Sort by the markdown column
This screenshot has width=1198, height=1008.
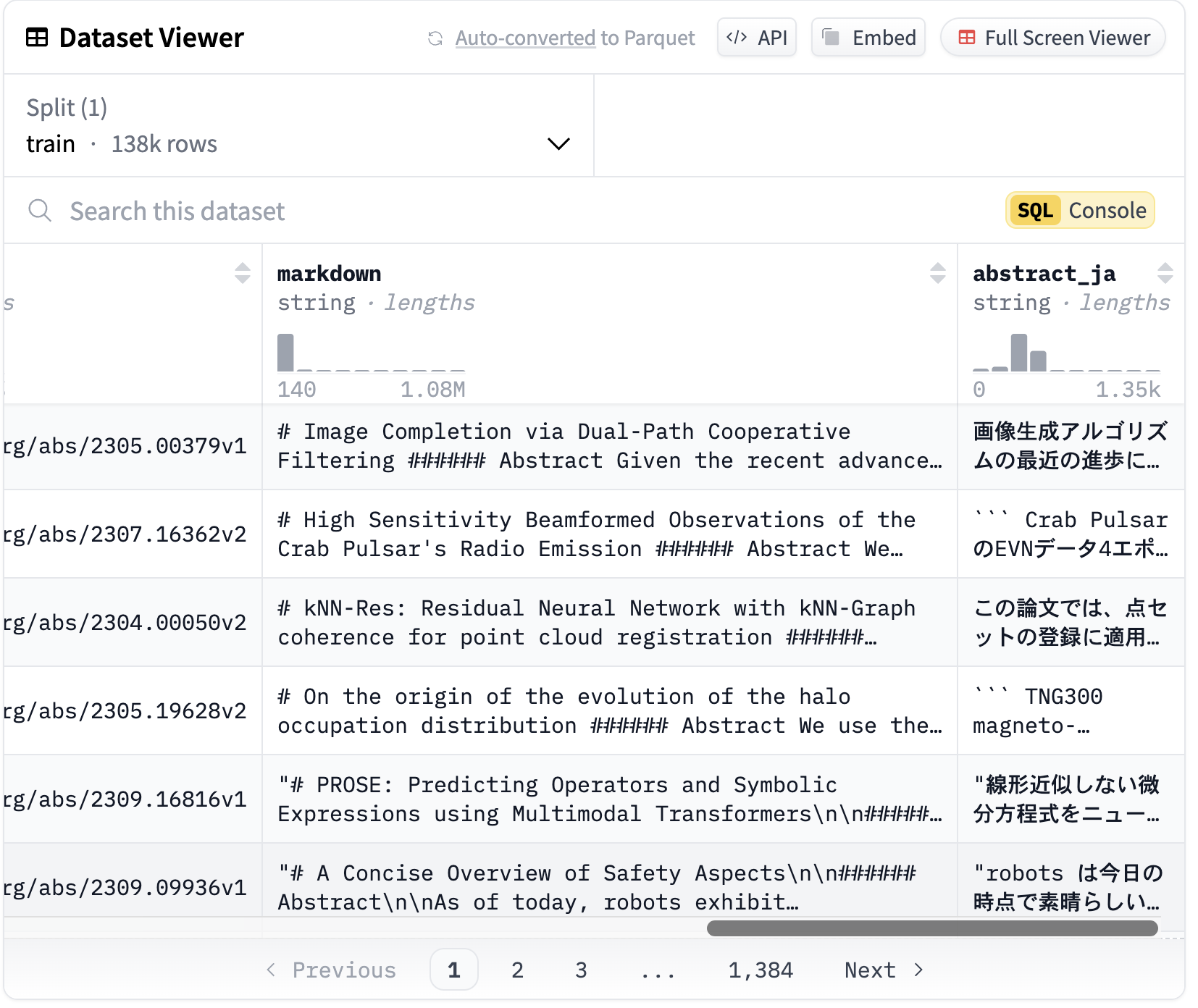938,274
